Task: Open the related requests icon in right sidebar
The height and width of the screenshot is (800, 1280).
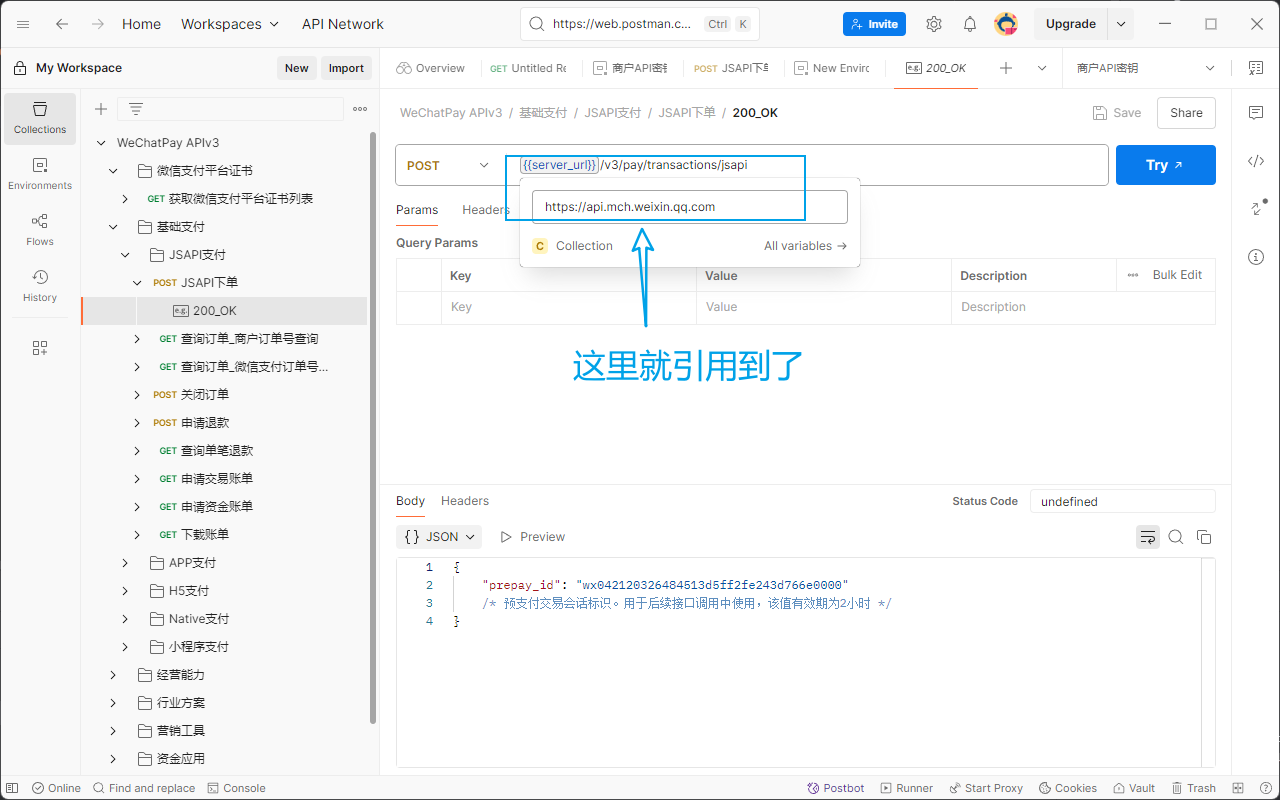Action: pos(1256,209)
